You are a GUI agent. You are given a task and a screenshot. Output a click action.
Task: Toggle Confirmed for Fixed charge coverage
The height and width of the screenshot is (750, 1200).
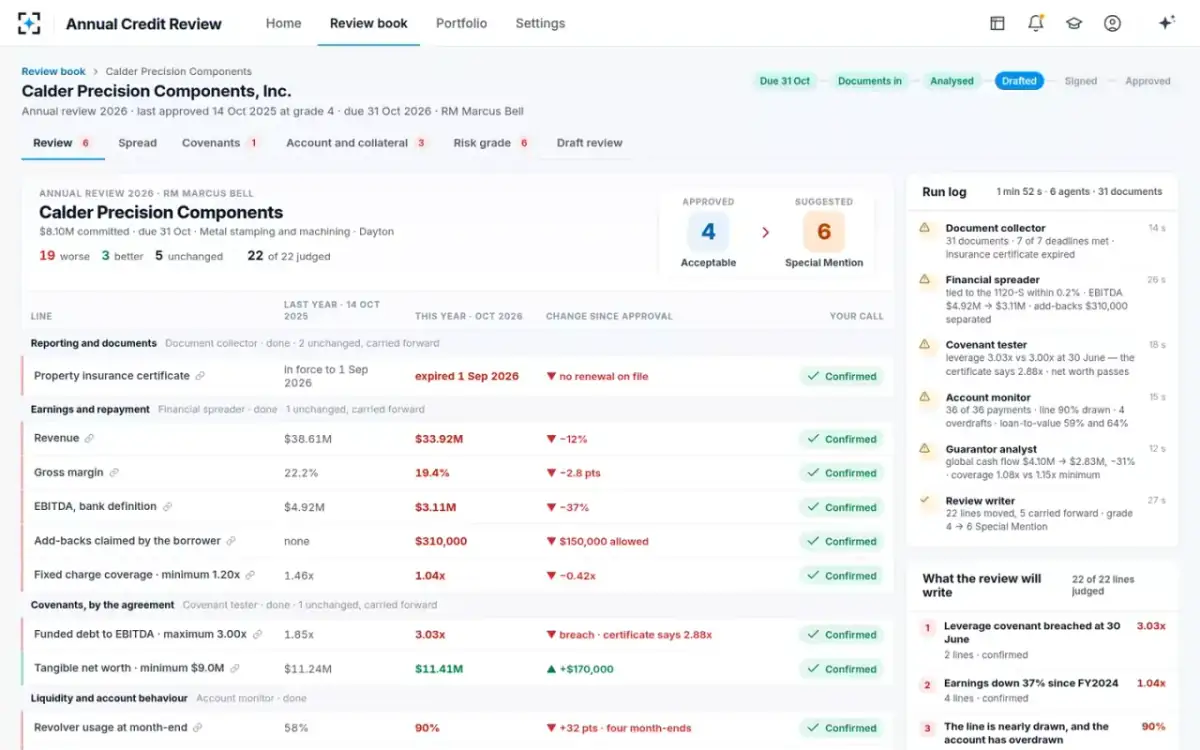[x=842, y=576]
